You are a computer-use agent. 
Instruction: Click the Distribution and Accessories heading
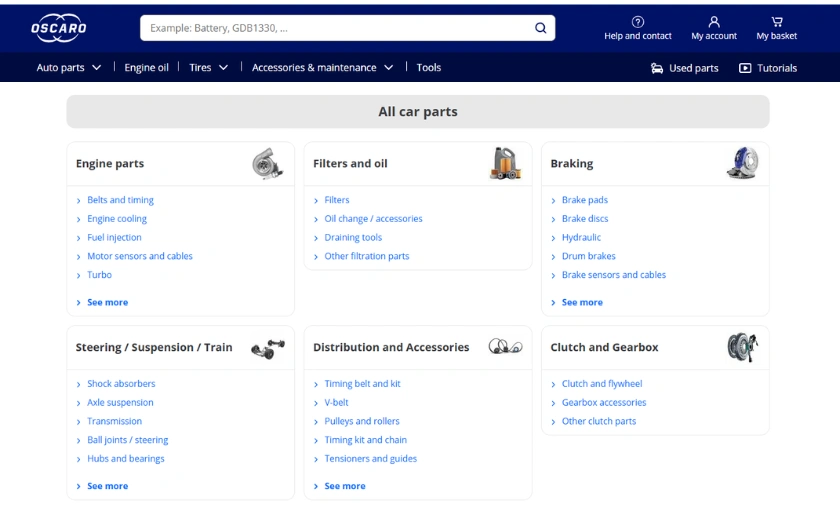click(391, 347)
